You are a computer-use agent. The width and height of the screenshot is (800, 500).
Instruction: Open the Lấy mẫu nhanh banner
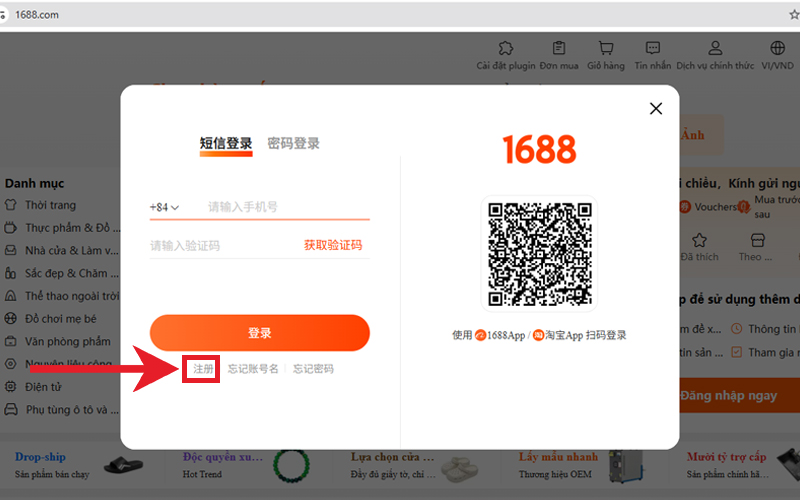click(558, 457)
